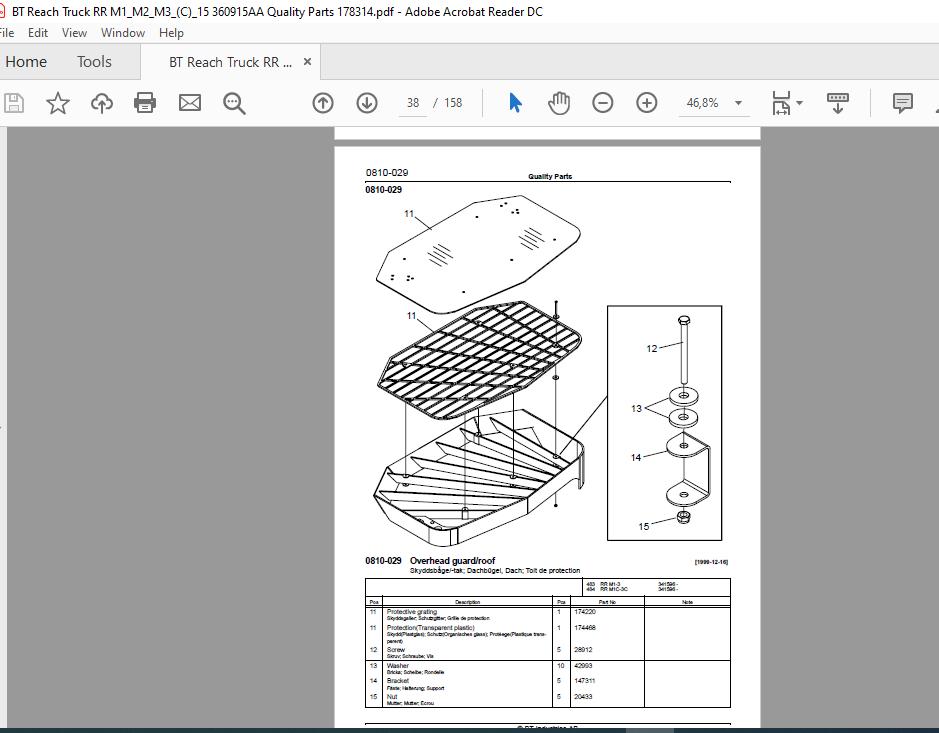The width and height of the screenshot is (939, 733).
Task: Click the Quality Parts page header
Action: pos(550,176)
